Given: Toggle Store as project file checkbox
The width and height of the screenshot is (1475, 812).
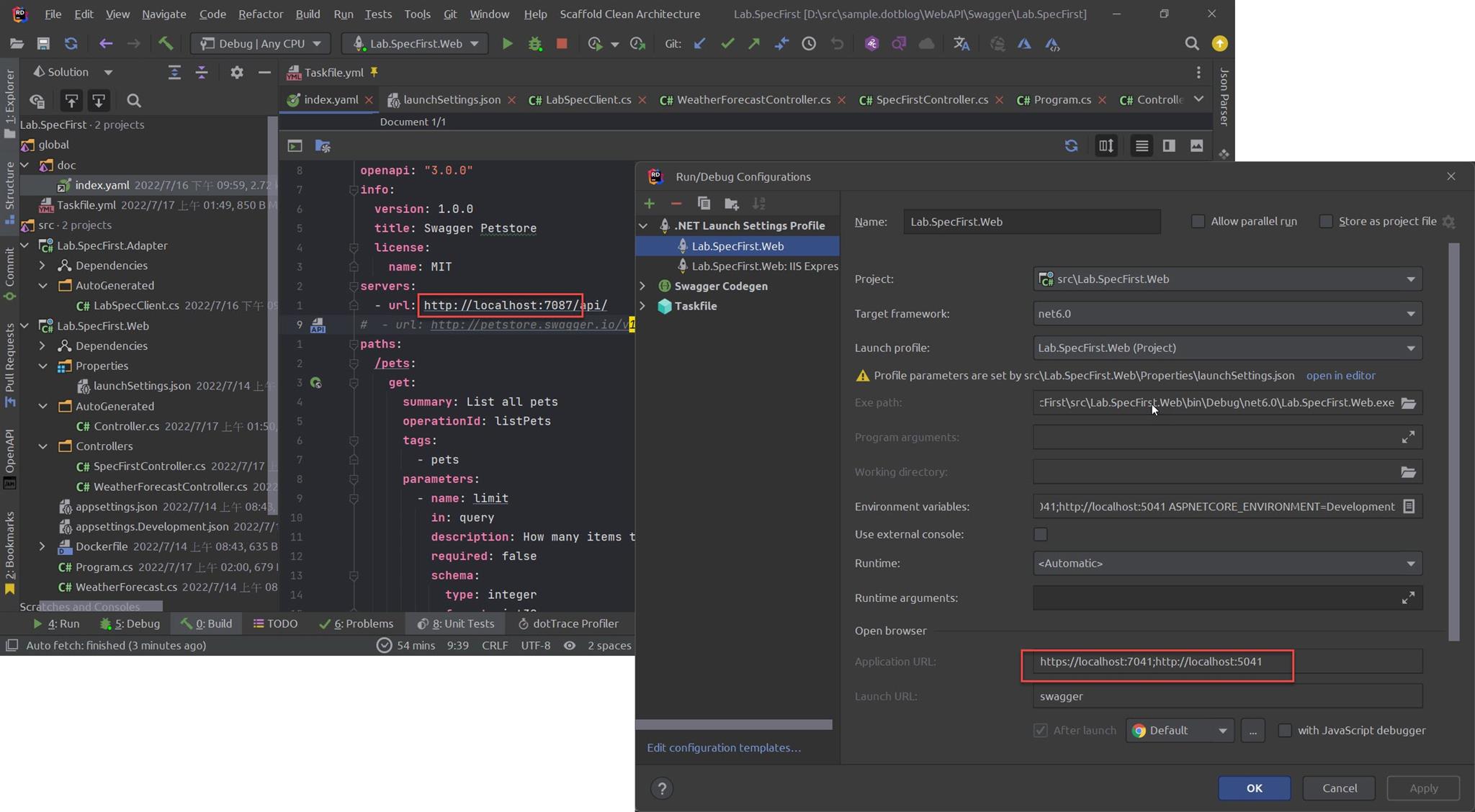Looking at the screenshot, I should pyautogui.click(x=1326, y=222).
